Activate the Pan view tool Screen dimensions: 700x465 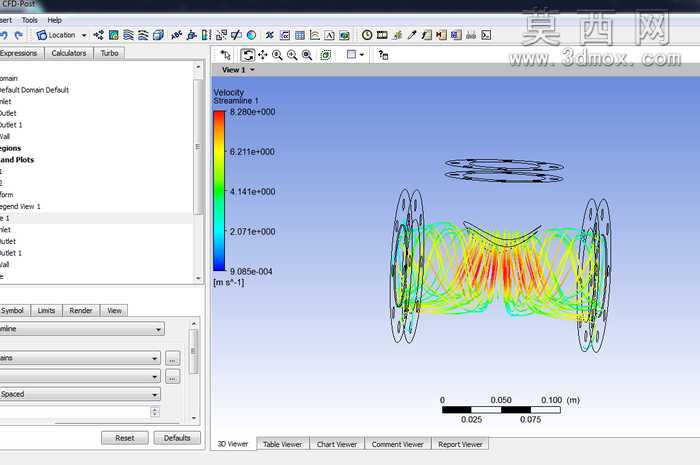(262, 55)
